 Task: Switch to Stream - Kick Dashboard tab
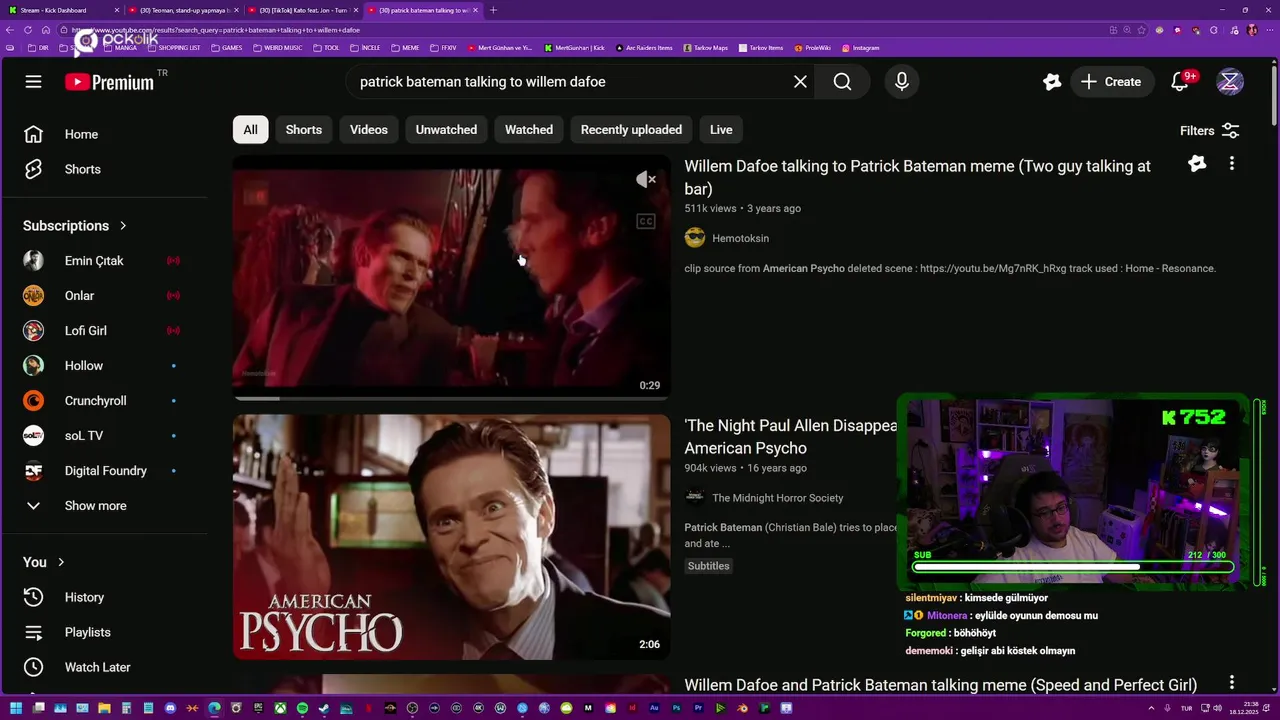coord(62,10)
